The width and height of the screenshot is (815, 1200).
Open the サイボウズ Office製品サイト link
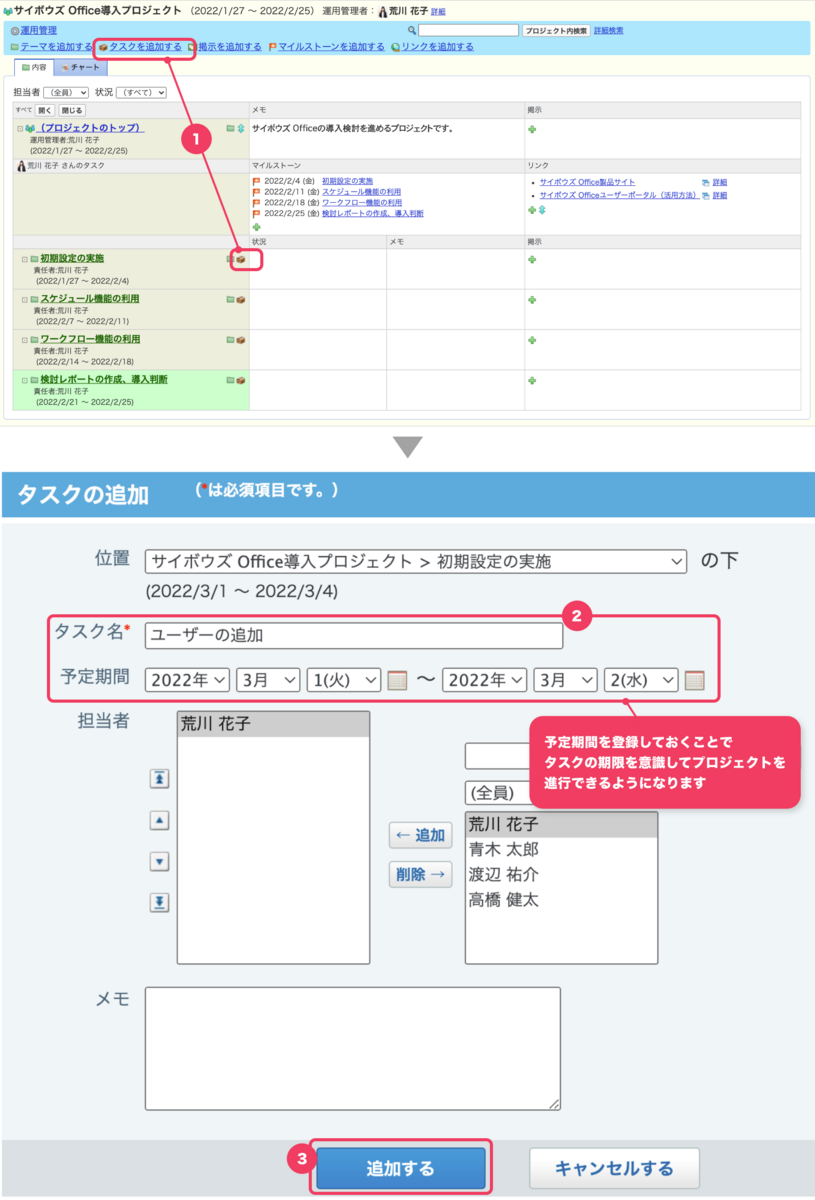pyautogui.click(x=587, y=183)
